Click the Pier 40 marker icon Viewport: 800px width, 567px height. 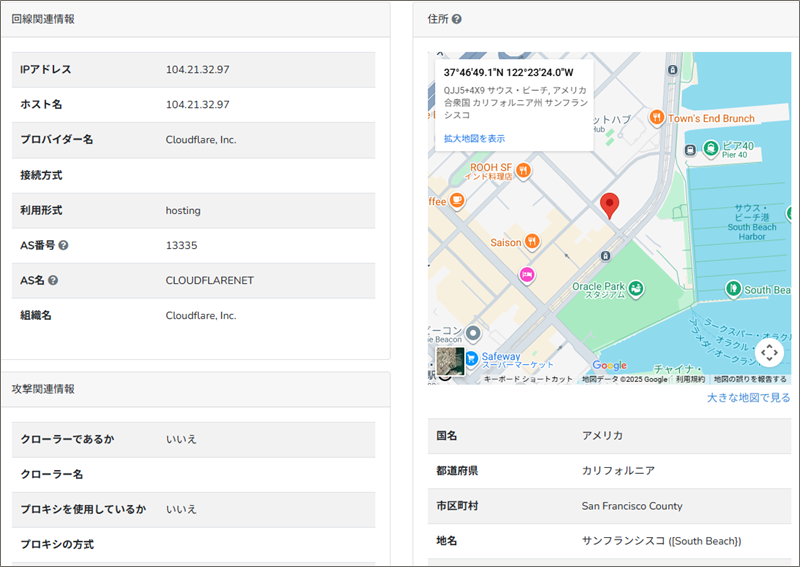[709, 149]
